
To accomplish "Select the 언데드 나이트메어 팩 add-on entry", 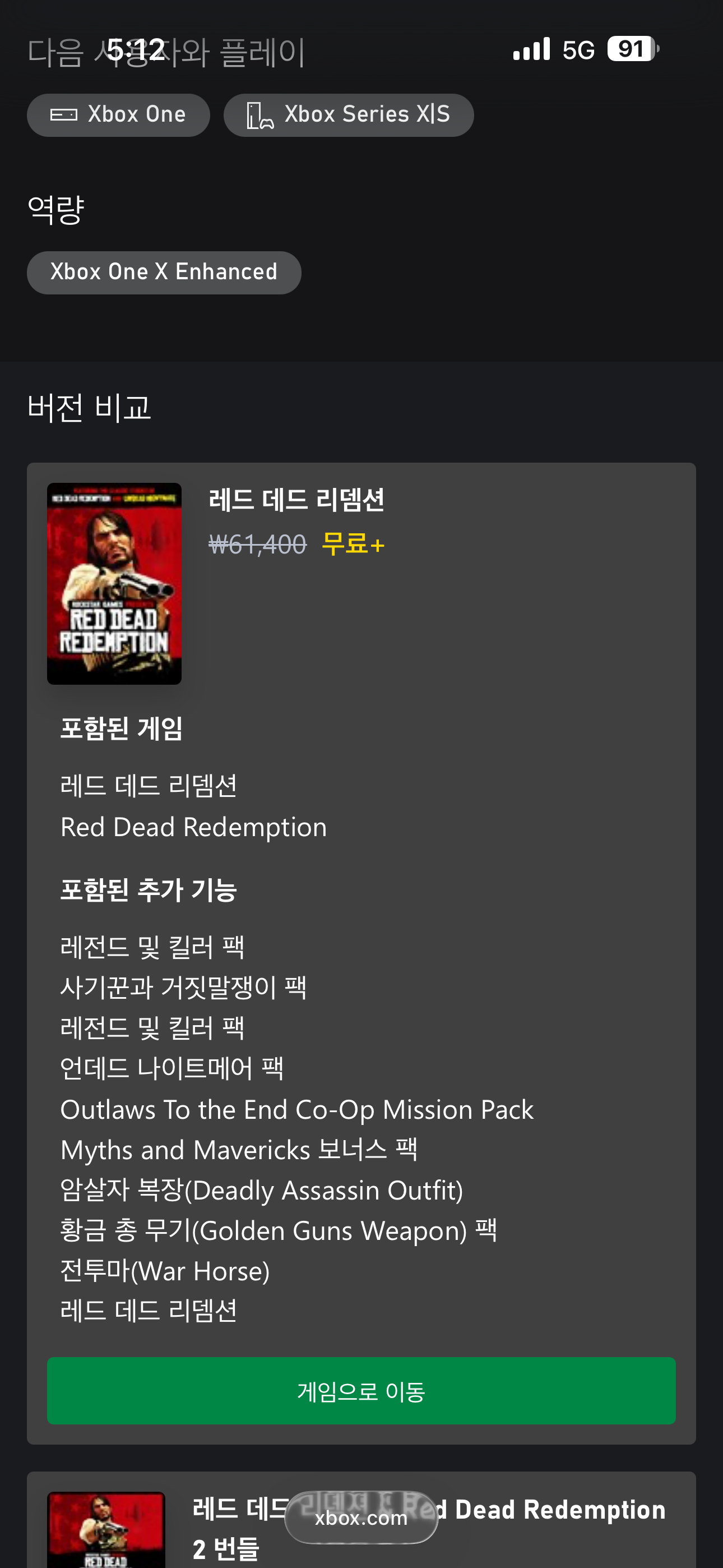I will (x=172, y=1068).
